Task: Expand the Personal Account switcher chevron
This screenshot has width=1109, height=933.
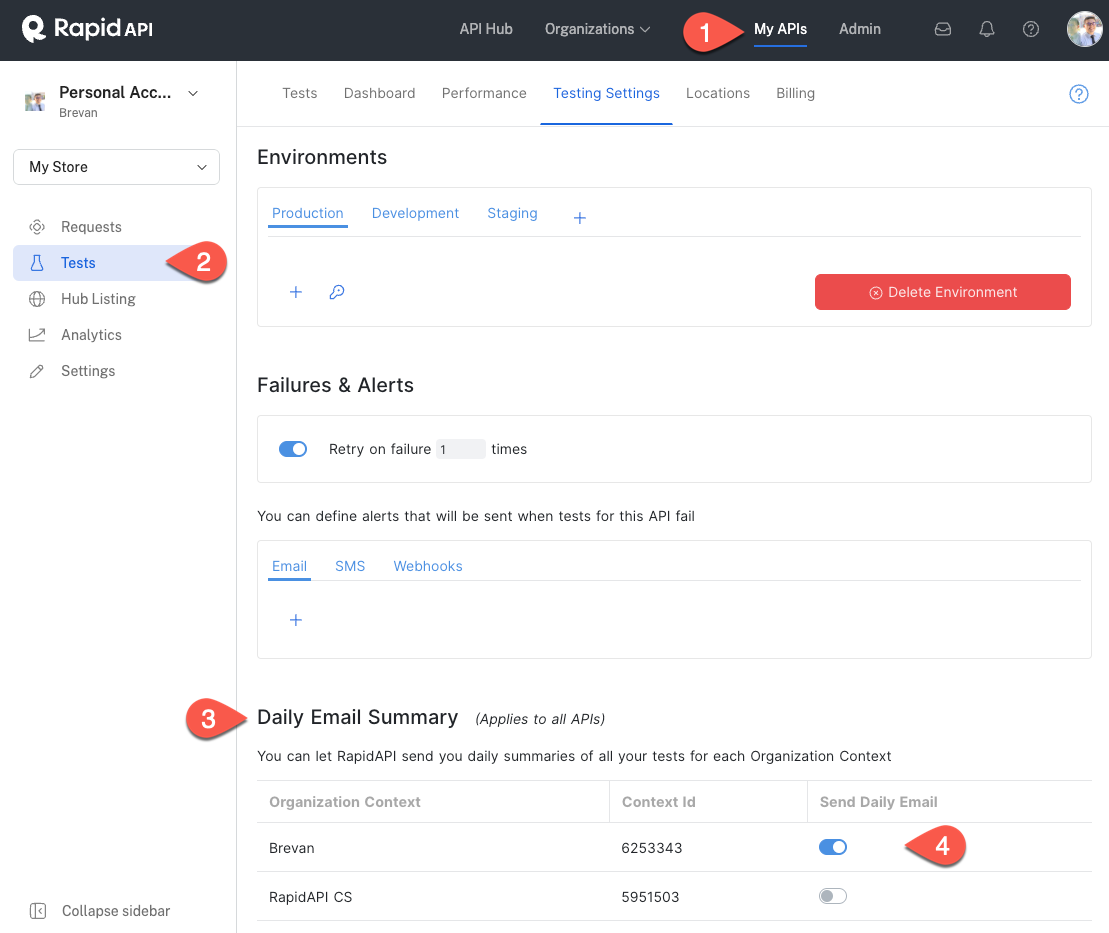Action: point(193,93)
